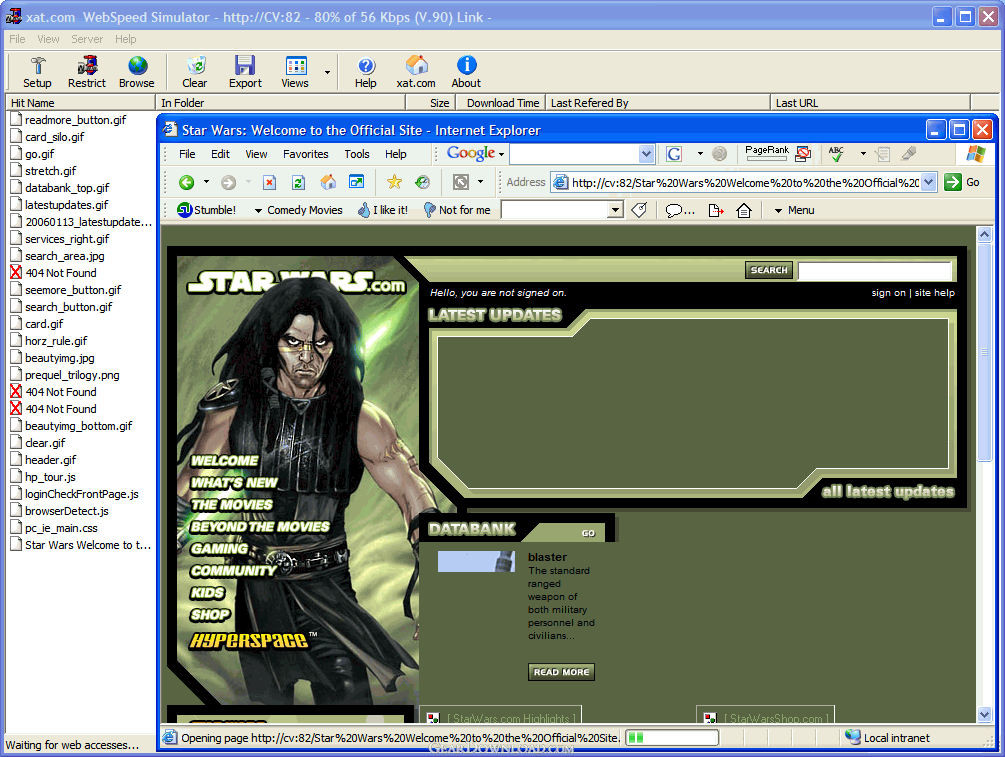The width and height of the screenshot is (1005, 757).
Task: Open Favorites with the star icon
Action: click(x=394, y=182)
